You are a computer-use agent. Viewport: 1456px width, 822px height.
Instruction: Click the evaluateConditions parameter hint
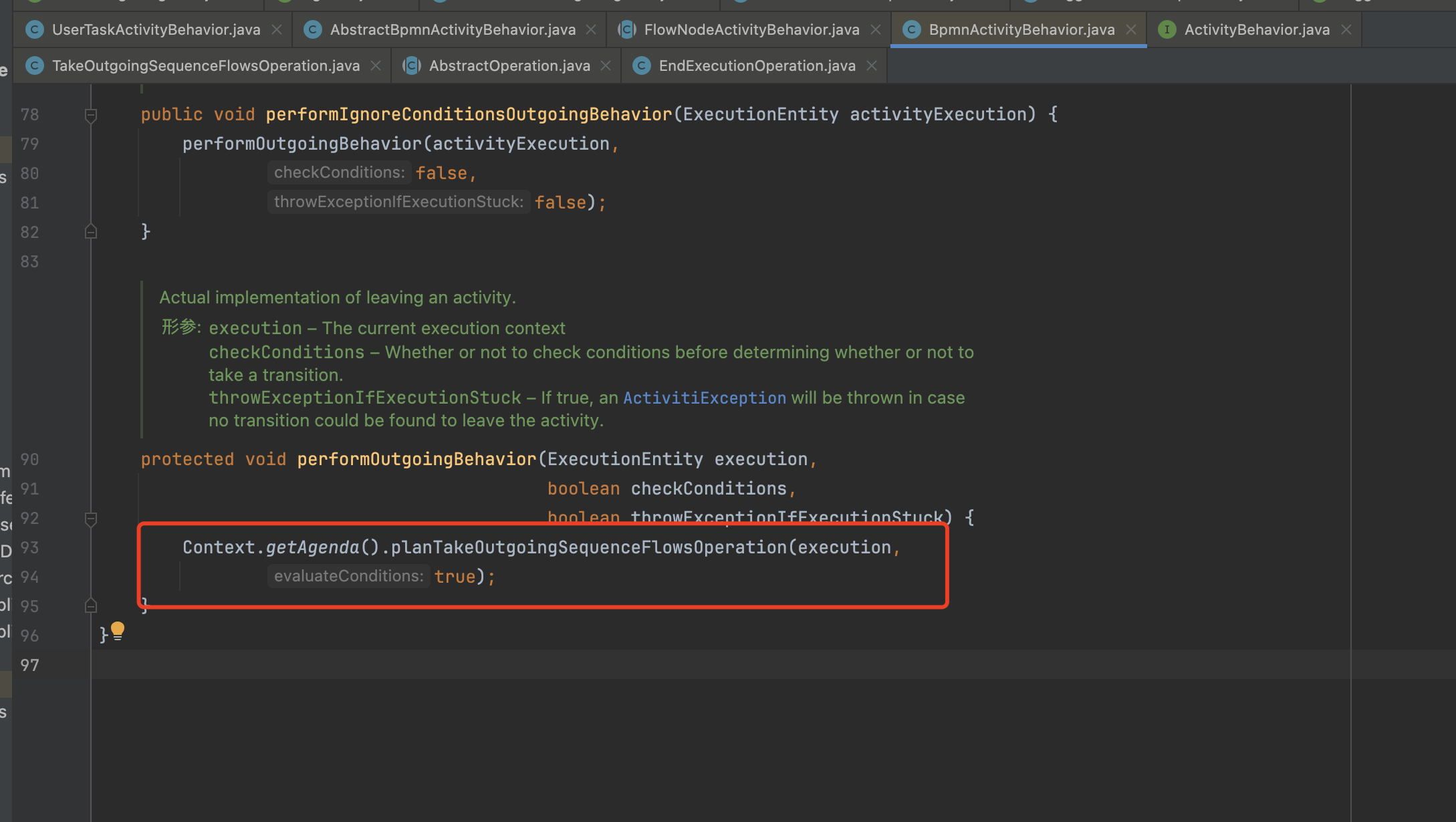coord(348,576)
